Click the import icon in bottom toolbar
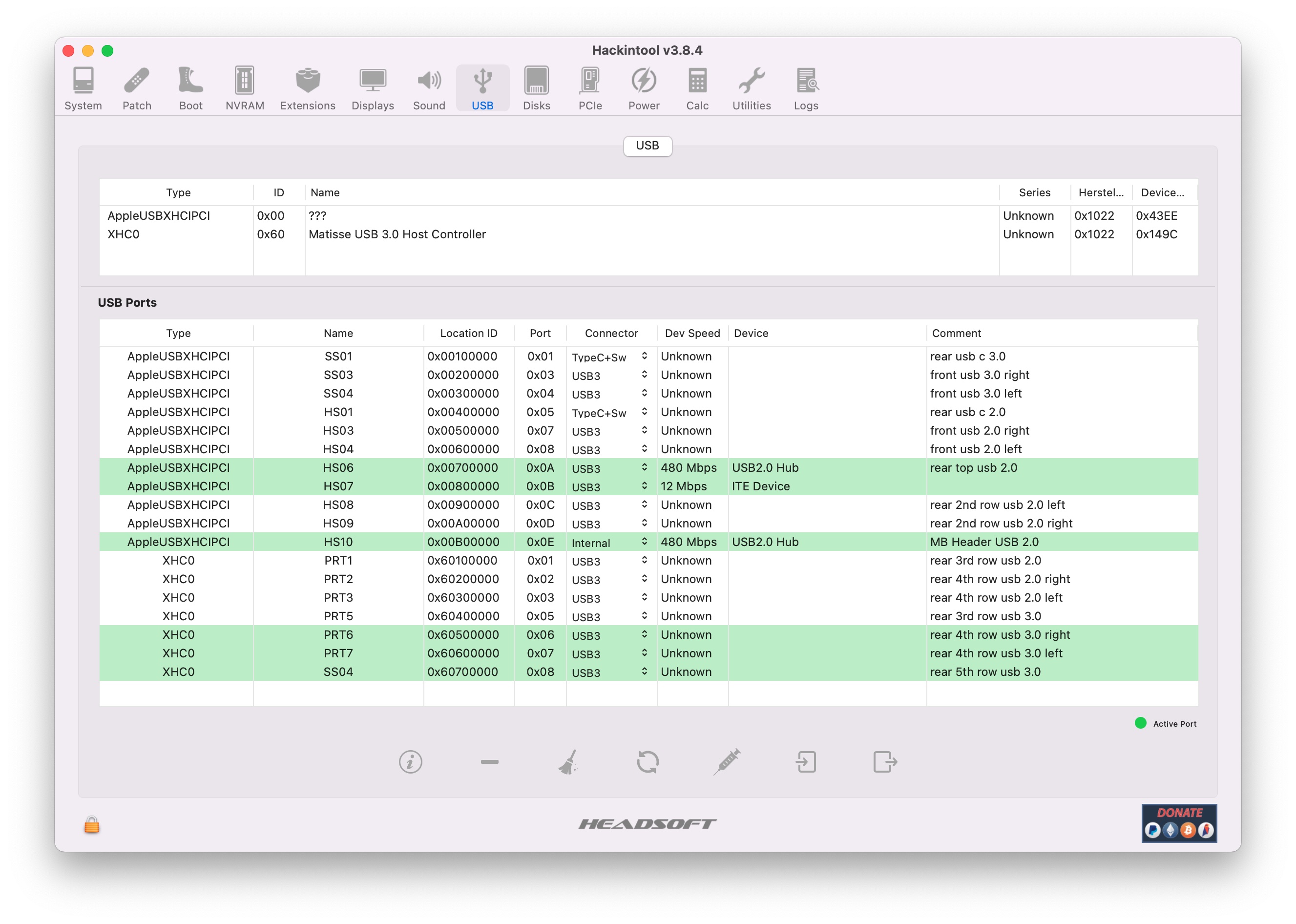1296x924 pixels. tap(806, 762)
